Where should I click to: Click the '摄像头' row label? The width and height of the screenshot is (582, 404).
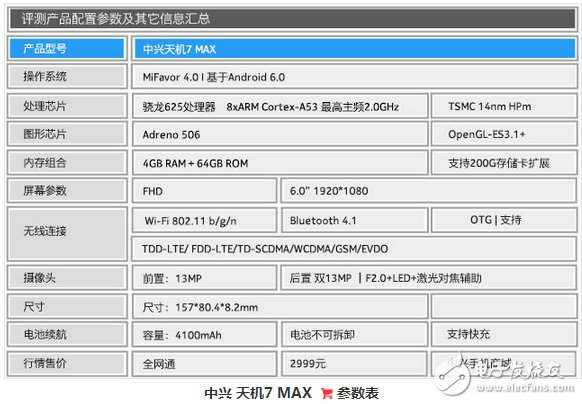pos(67,278)
